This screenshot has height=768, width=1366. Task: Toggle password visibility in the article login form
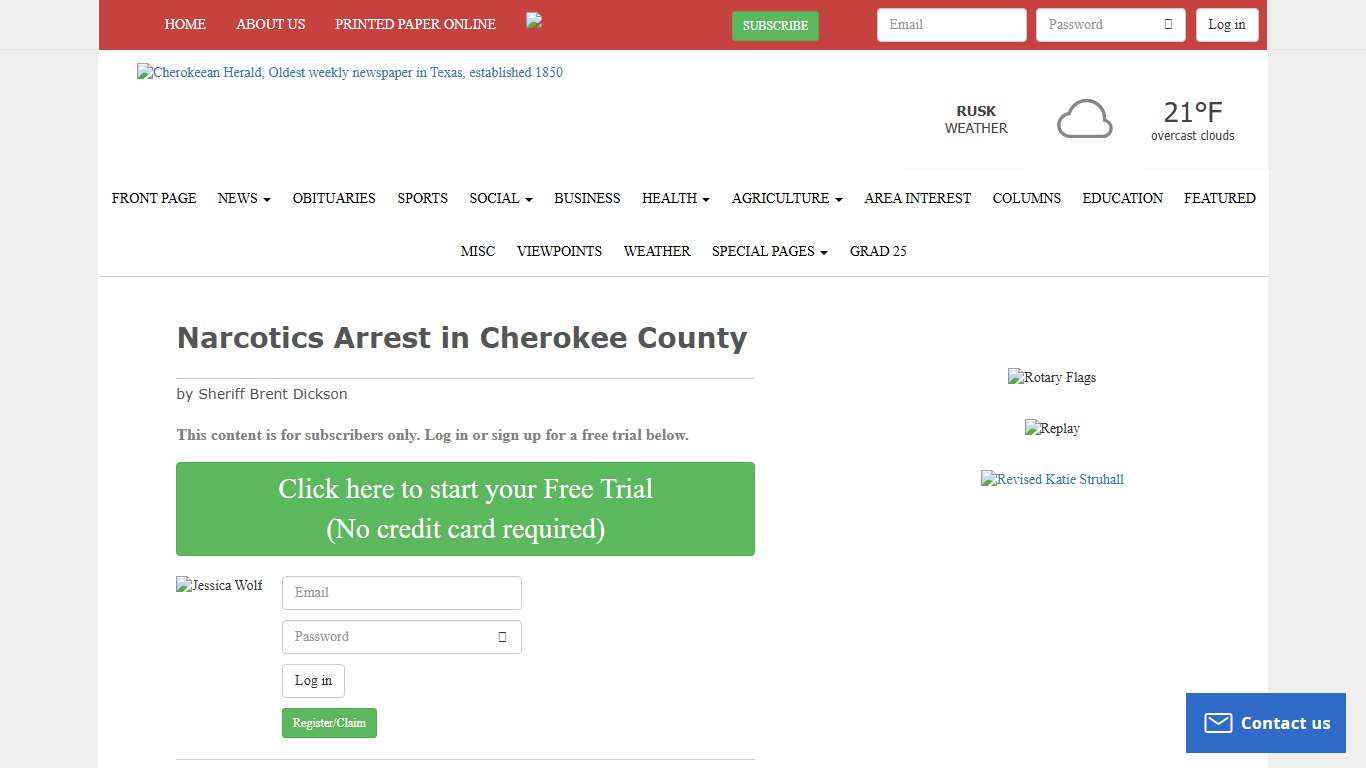point(501,637)
